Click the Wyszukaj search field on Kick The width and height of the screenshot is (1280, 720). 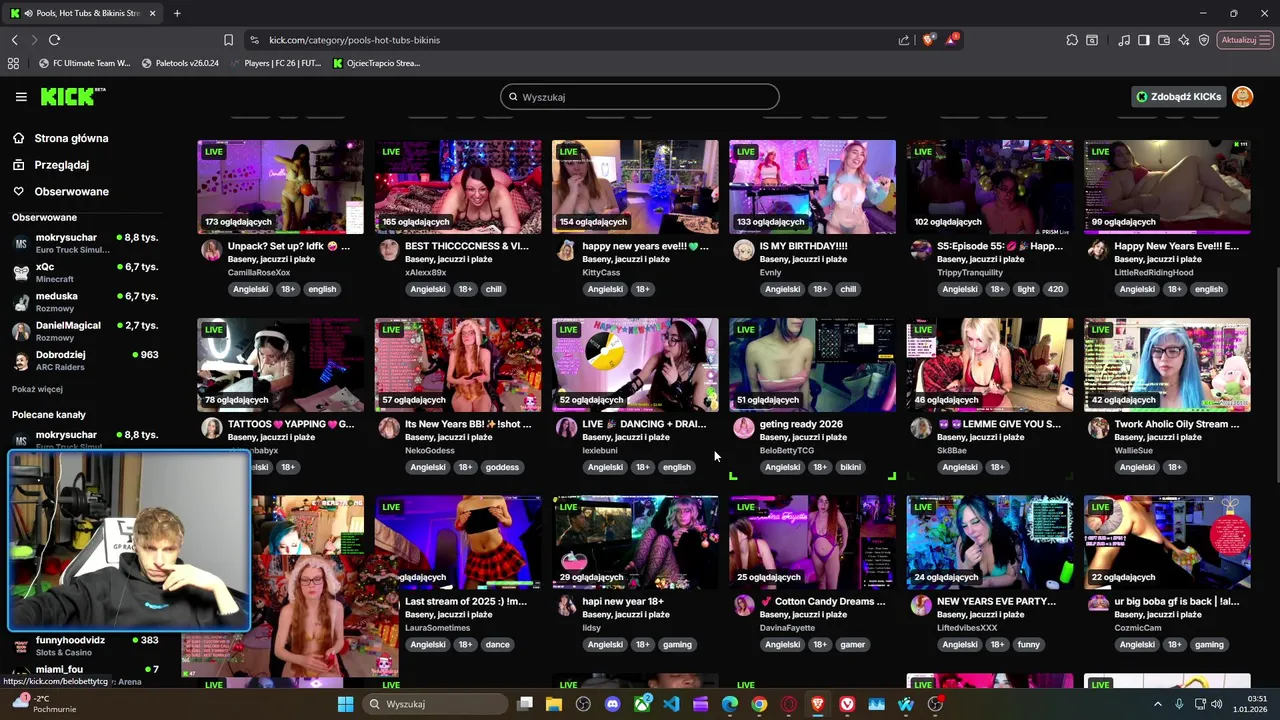pyautogui.click(x=640, y=97)
